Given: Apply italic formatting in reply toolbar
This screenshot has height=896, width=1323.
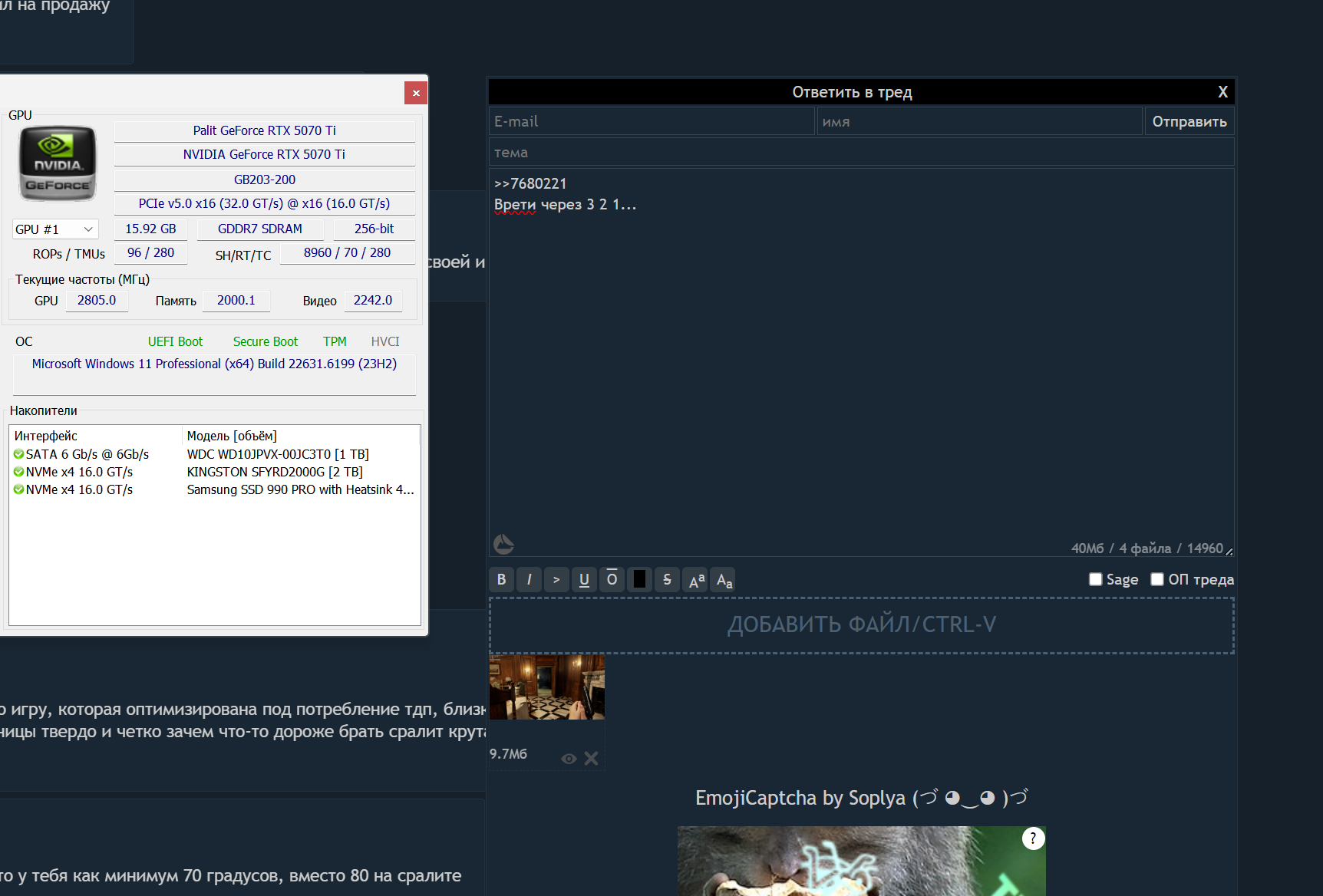Looking at the screenshot, I should pos(529,580).
